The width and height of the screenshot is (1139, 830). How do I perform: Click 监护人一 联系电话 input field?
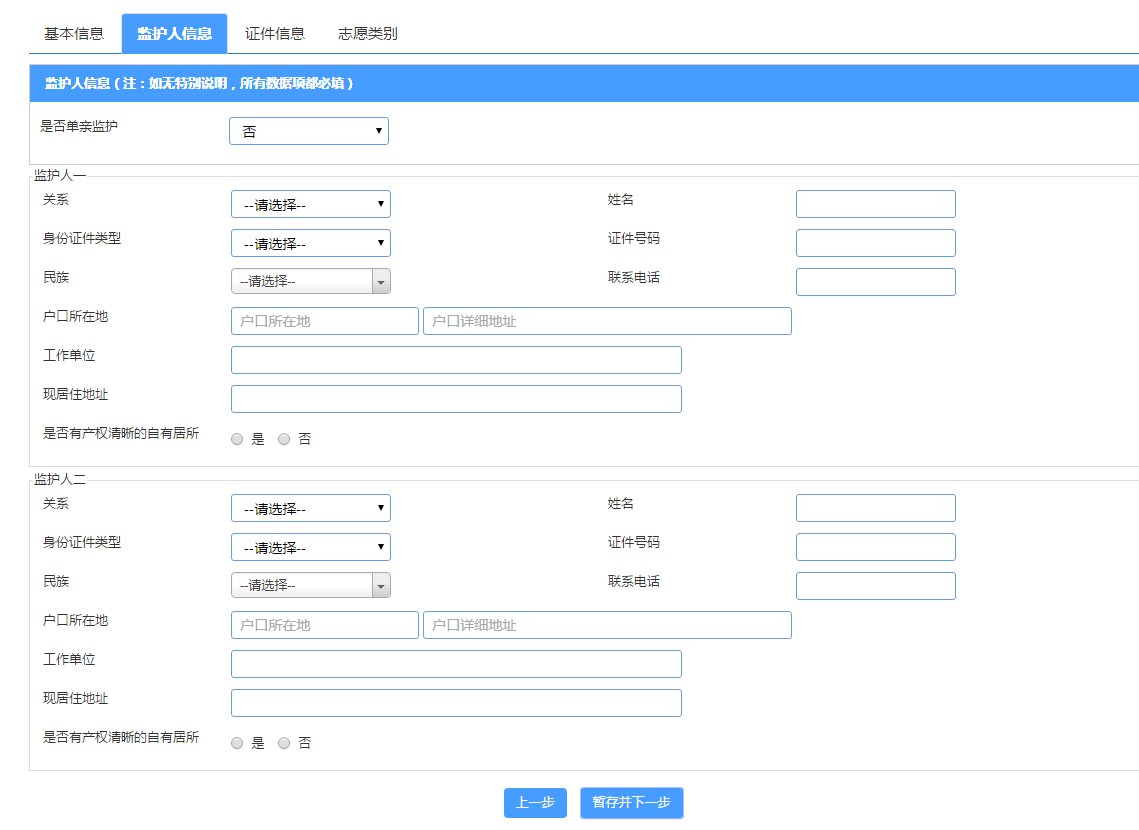pyautogui.click(x=875, y=282)
